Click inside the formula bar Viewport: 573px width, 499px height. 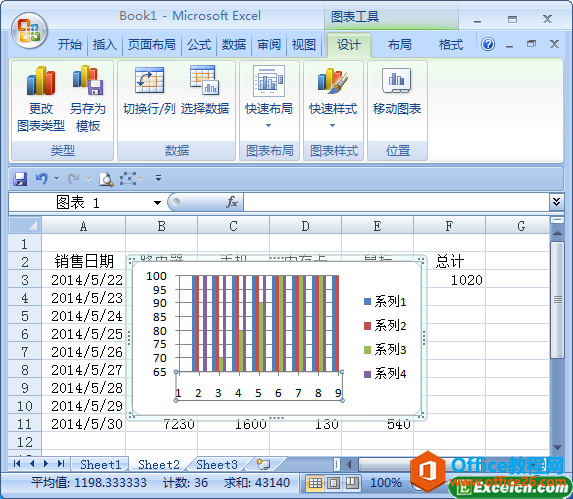pos(396,202)
